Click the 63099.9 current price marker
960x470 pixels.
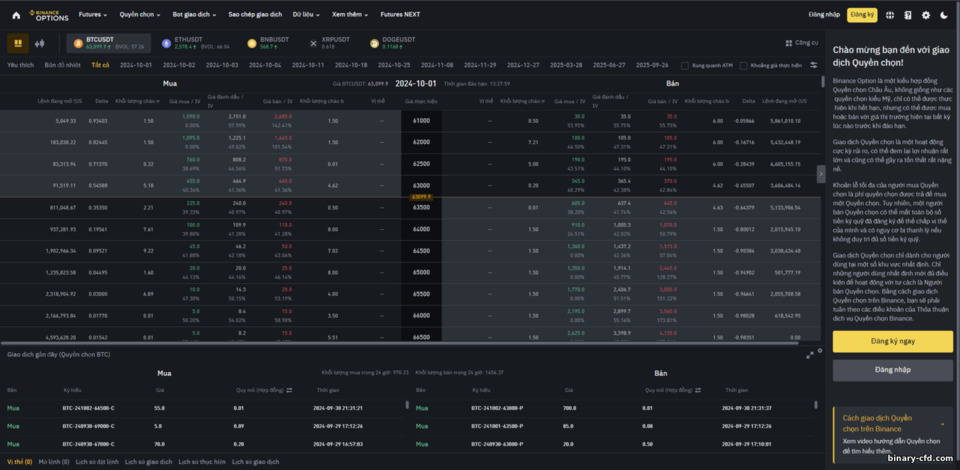[x=421, y=197]
